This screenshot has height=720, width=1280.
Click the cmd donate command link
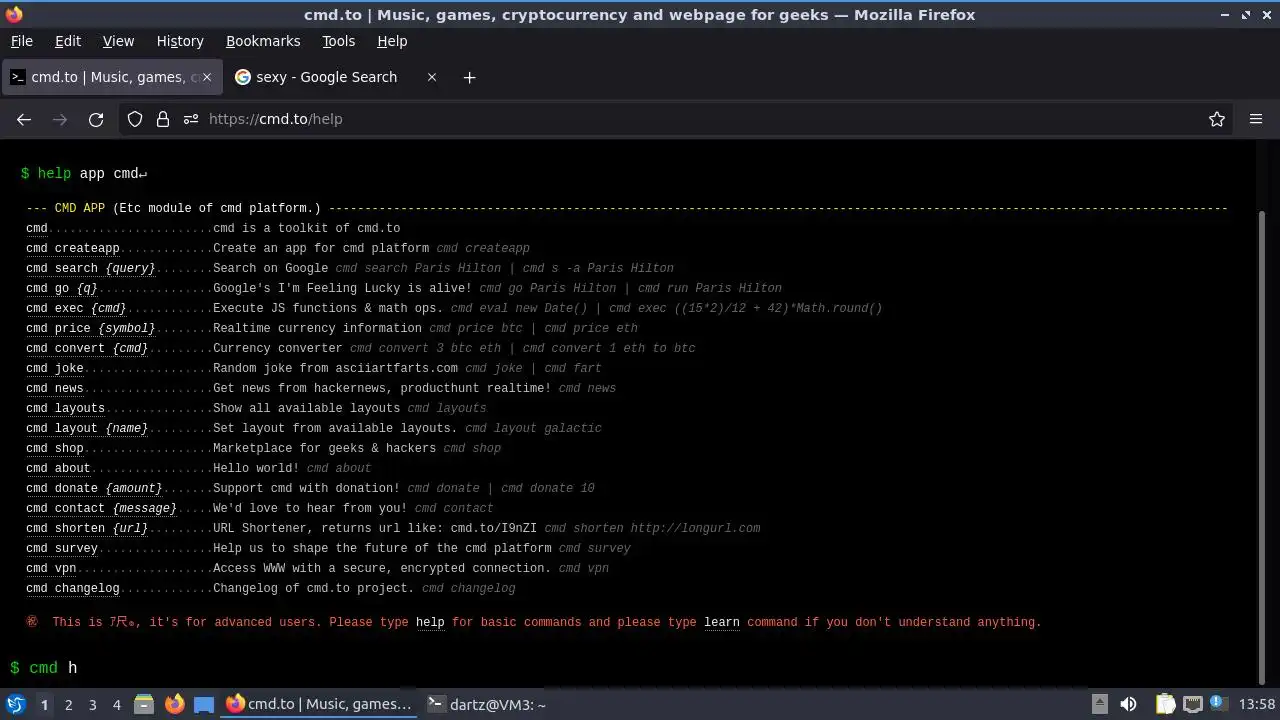tap(94, 488)
